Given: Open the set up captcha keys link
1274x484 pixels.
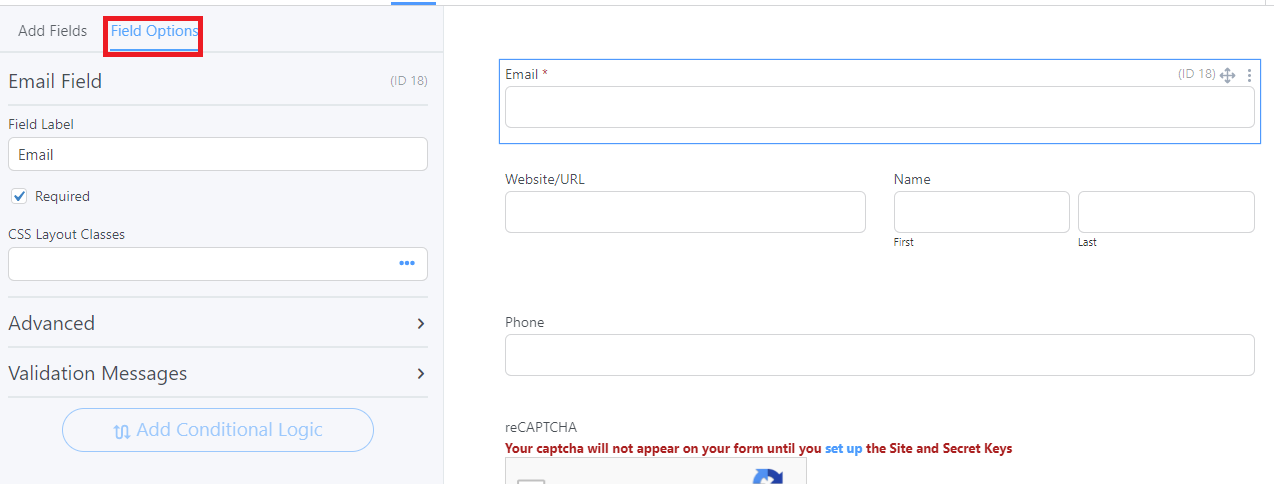Looking at the screenshot, I should click(843, 448).
